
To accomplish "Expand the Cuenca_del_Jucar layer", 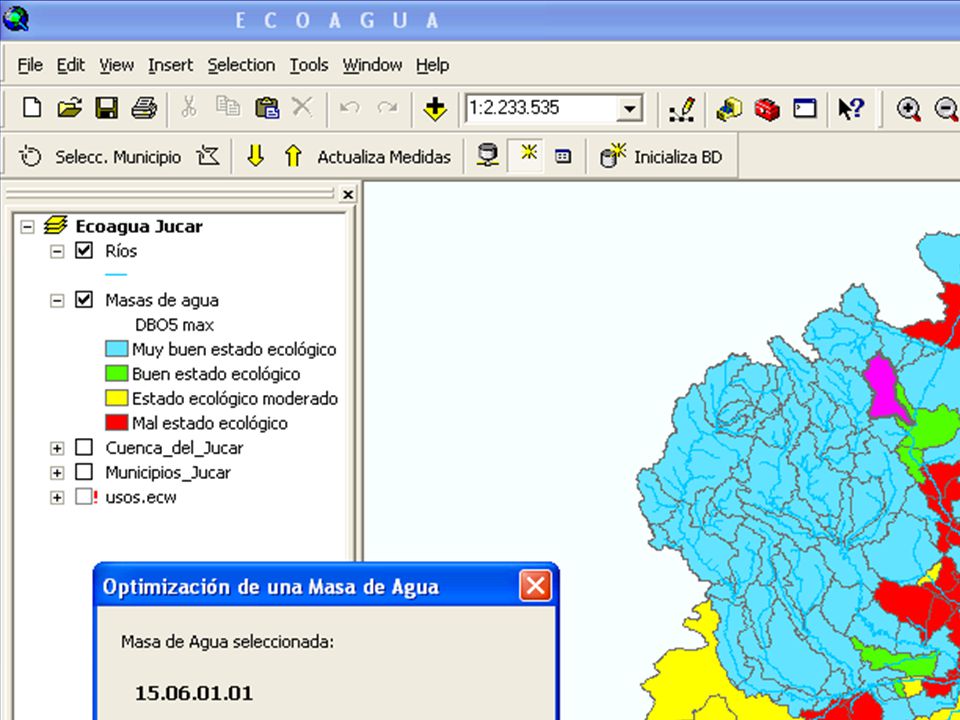I will click(x=57, y=448).
